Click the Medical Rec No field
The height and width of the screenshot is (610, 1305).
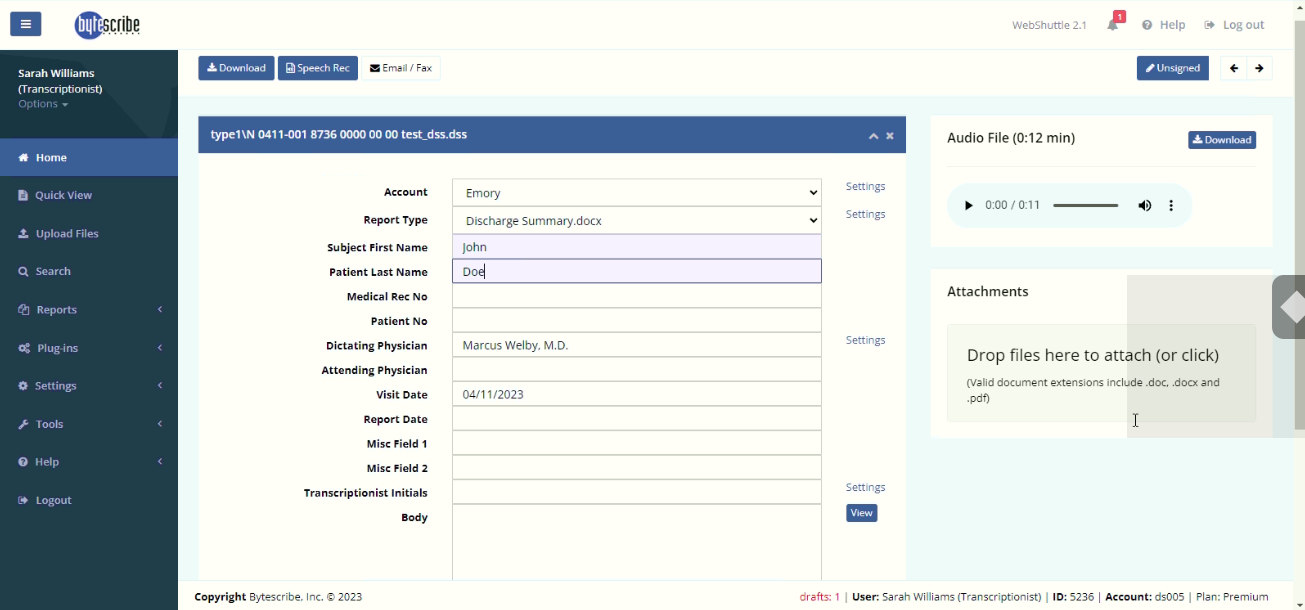[637, 296]
